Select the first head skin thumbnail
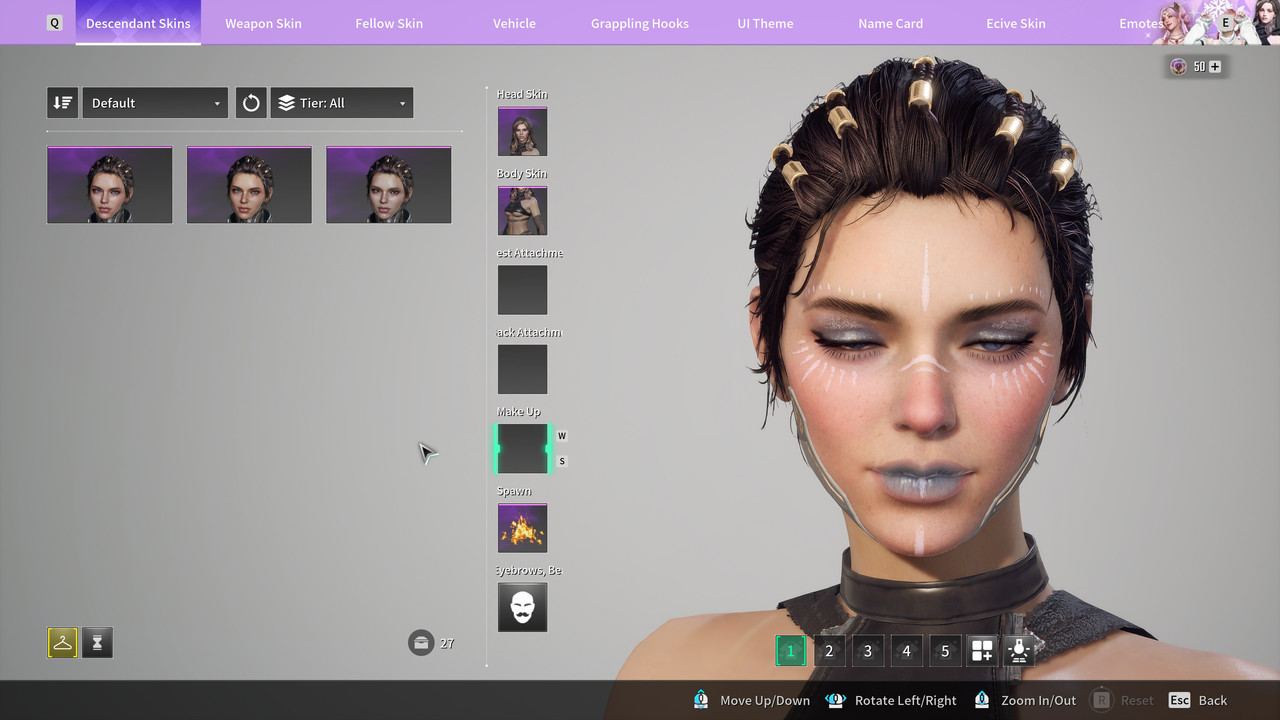 (x=109, y=185)
